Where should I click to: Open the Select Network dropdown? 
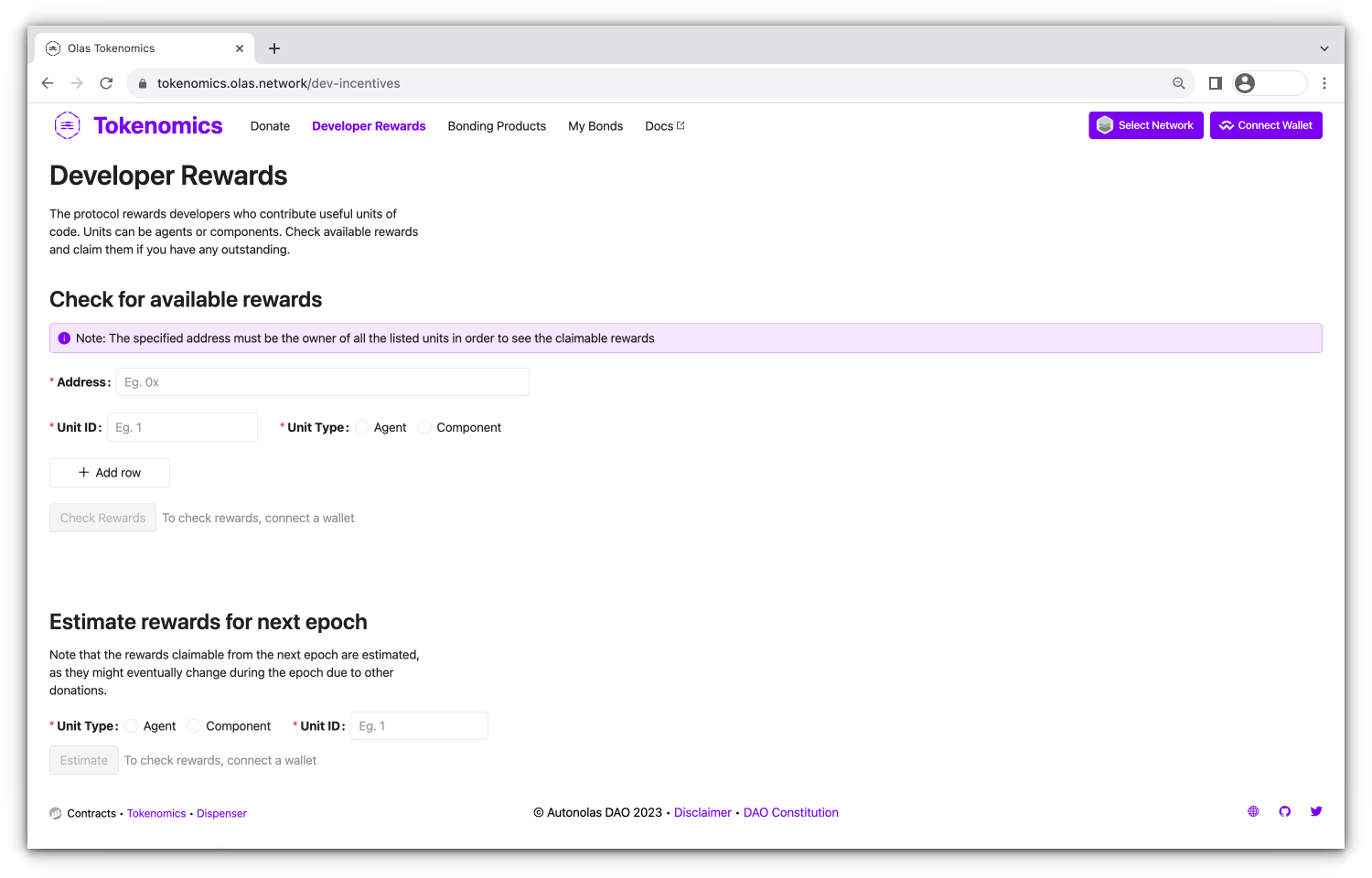pyautogui.click(x=1145, y=125)
